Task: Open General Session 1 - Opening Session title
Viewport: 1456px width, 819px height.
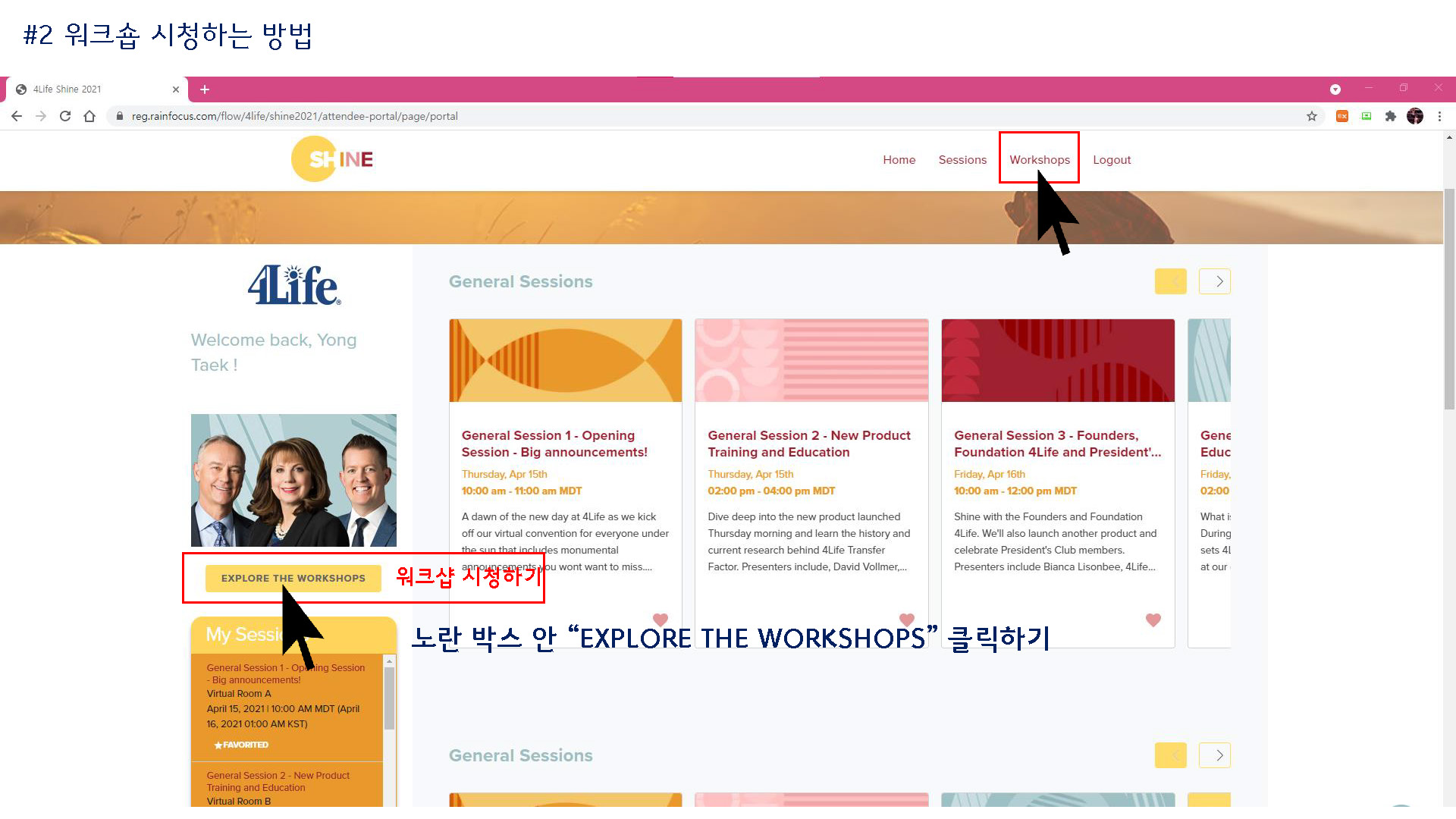Action: pyautogui.click(x=554, y=444)
